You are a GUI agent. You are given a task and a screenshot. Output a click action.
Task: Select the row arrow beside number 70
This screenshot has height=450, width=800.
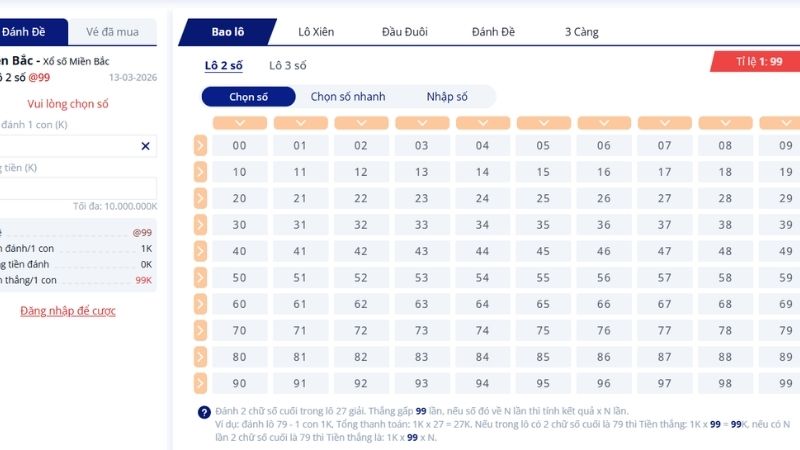(200, 330)
